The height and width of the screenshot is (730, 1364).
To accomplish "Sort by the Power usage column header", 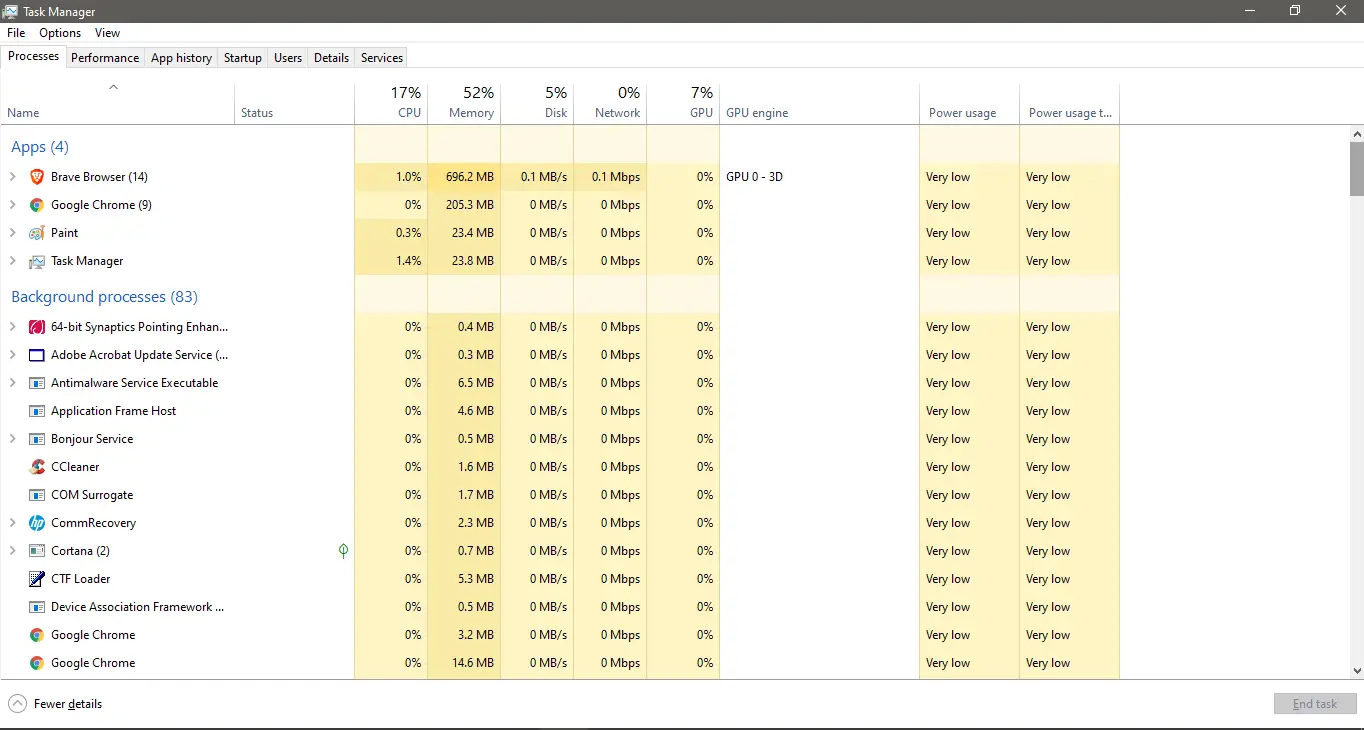I will (969, 102).
